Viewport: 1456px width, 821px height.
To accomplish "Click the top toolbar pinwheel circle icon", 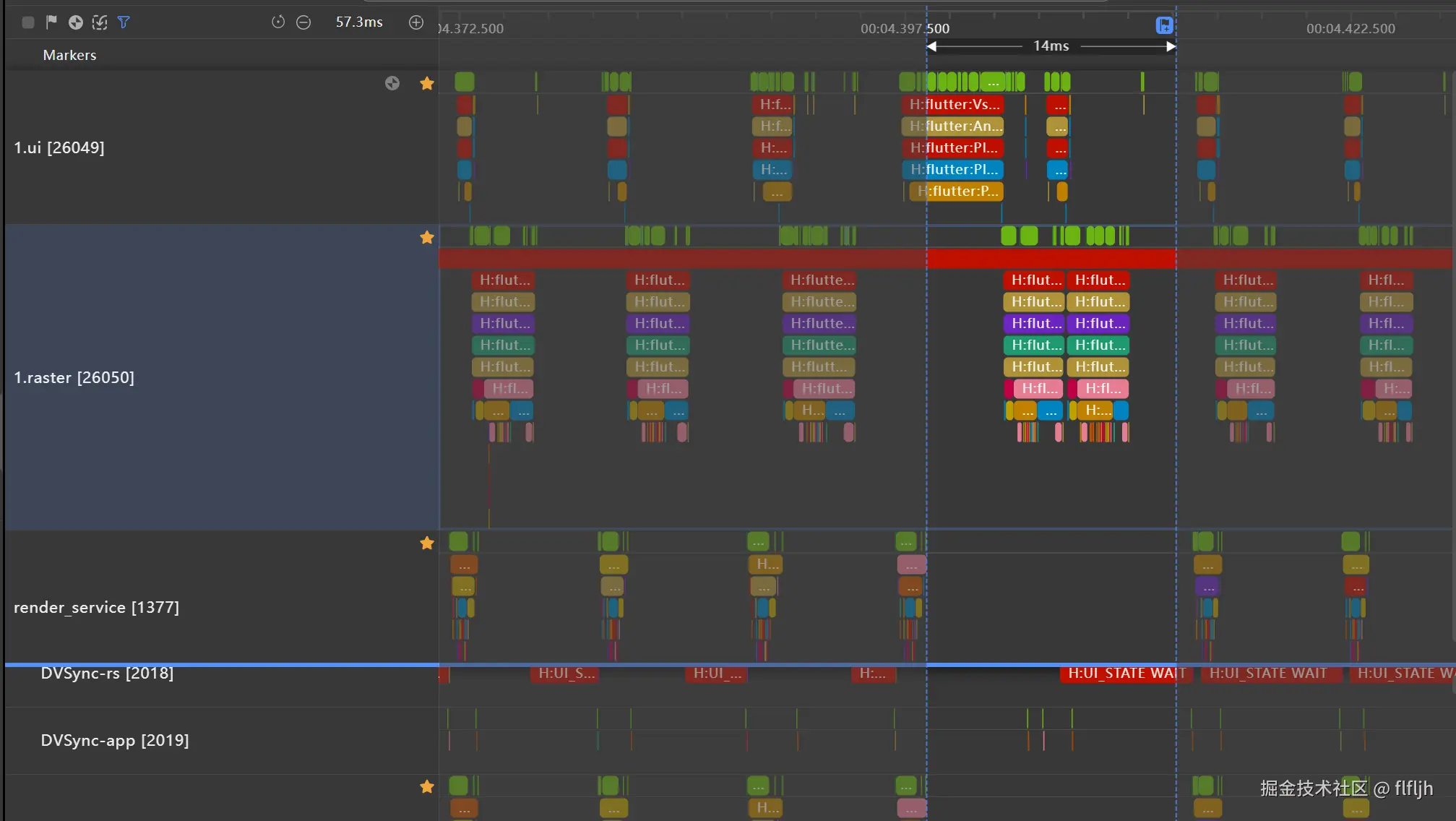I will [76, 22].
